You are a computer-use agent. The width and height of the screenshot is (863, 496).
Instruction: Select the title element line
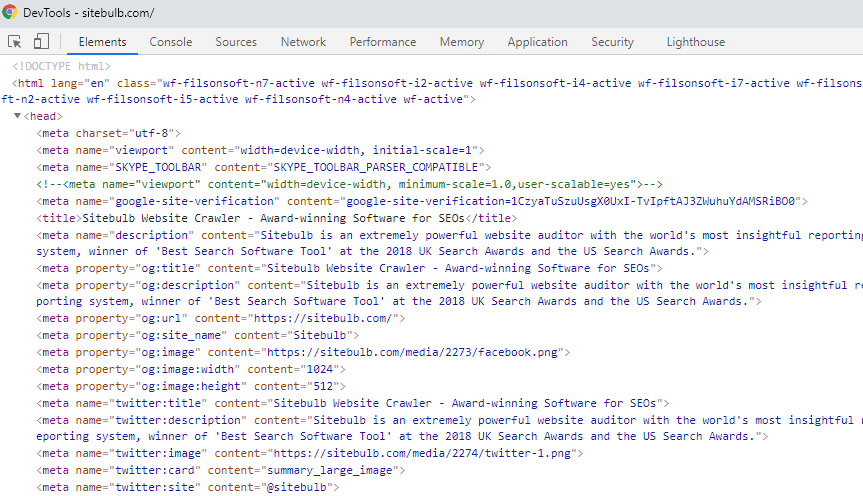pyautogui.click(x=277, y=219)
